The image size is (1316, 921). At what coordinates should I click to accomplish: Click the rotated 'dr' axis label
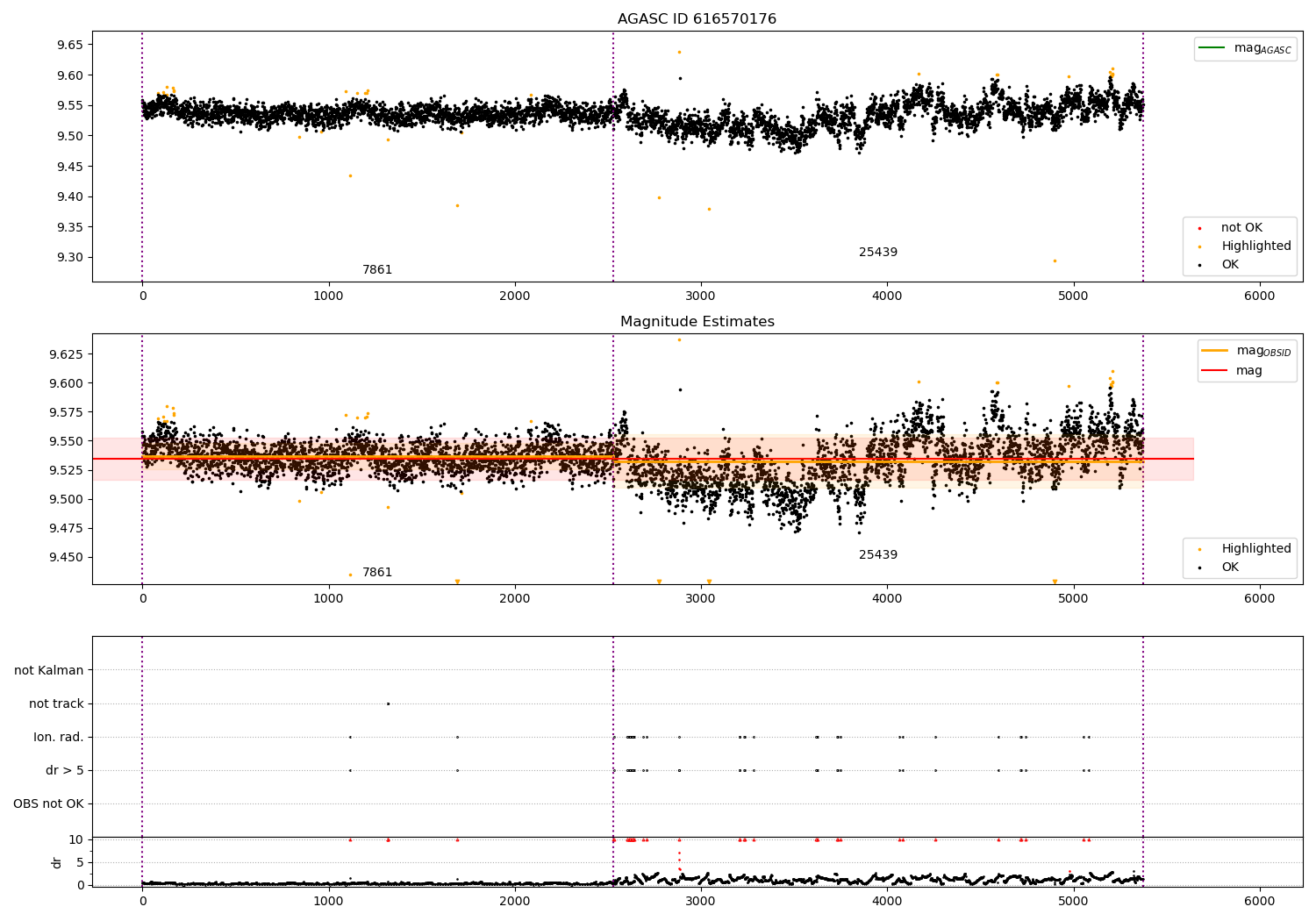[x=57, y=862]
